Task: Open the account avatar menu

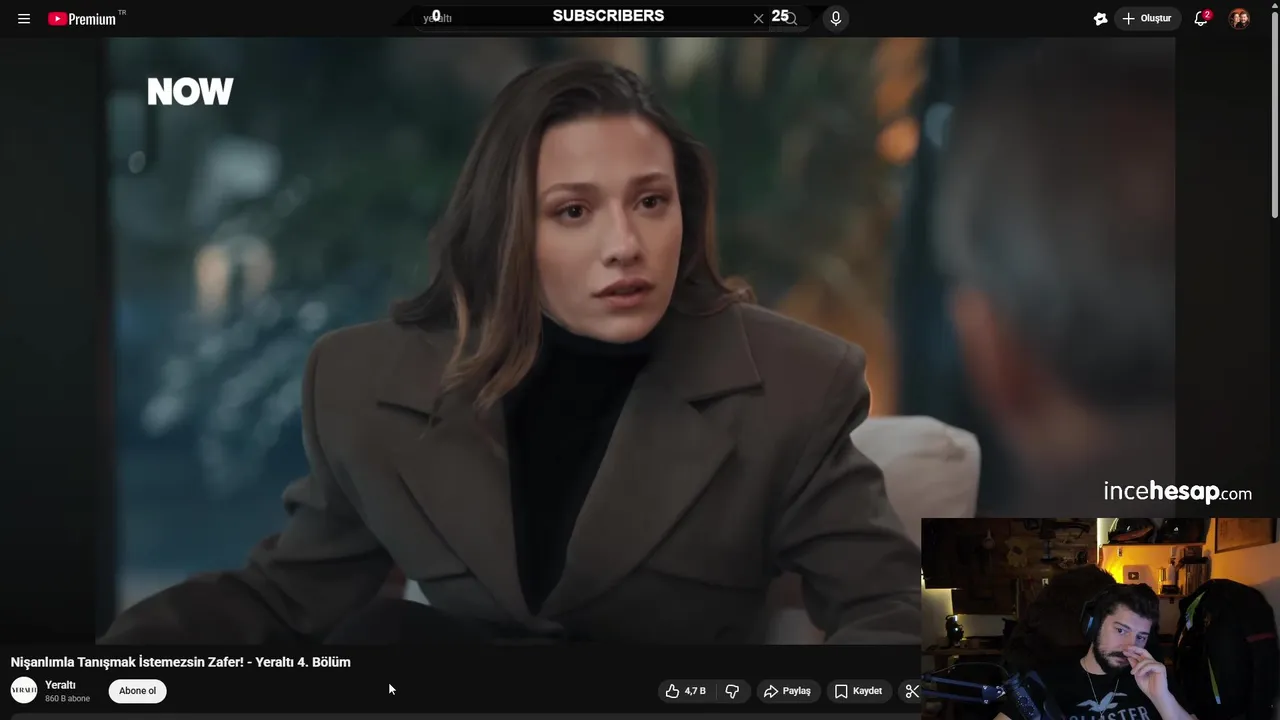Action: point(1239,18)
